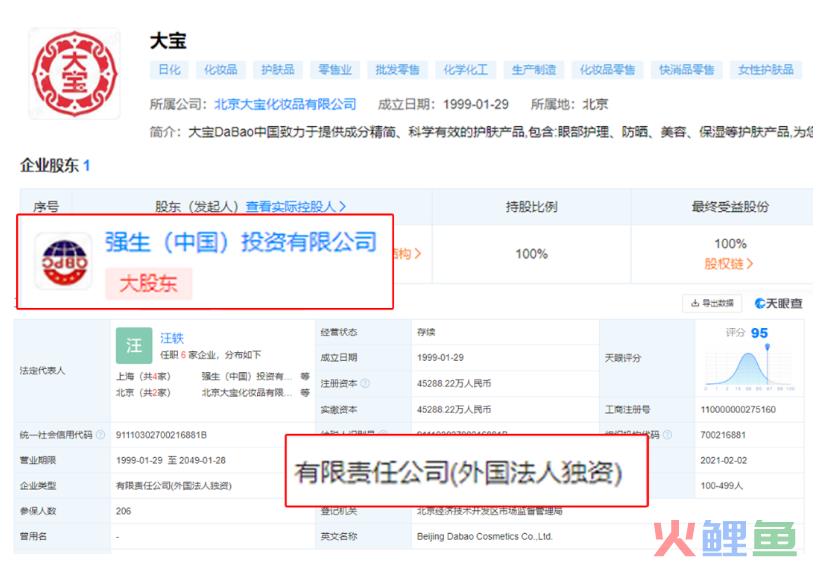Viewport: 821px width, 562px height.
Task: Click the credit code 91110302700216881B
Action: 161,435
